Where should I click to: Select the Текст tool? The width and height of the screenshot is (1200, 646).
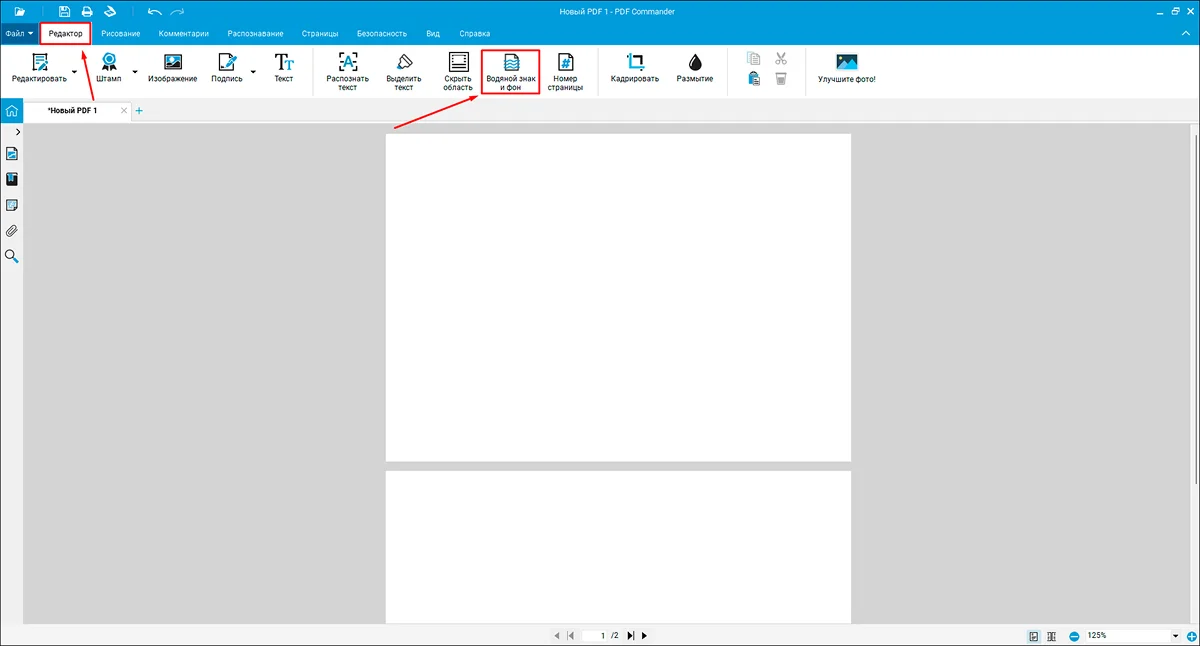284,70
